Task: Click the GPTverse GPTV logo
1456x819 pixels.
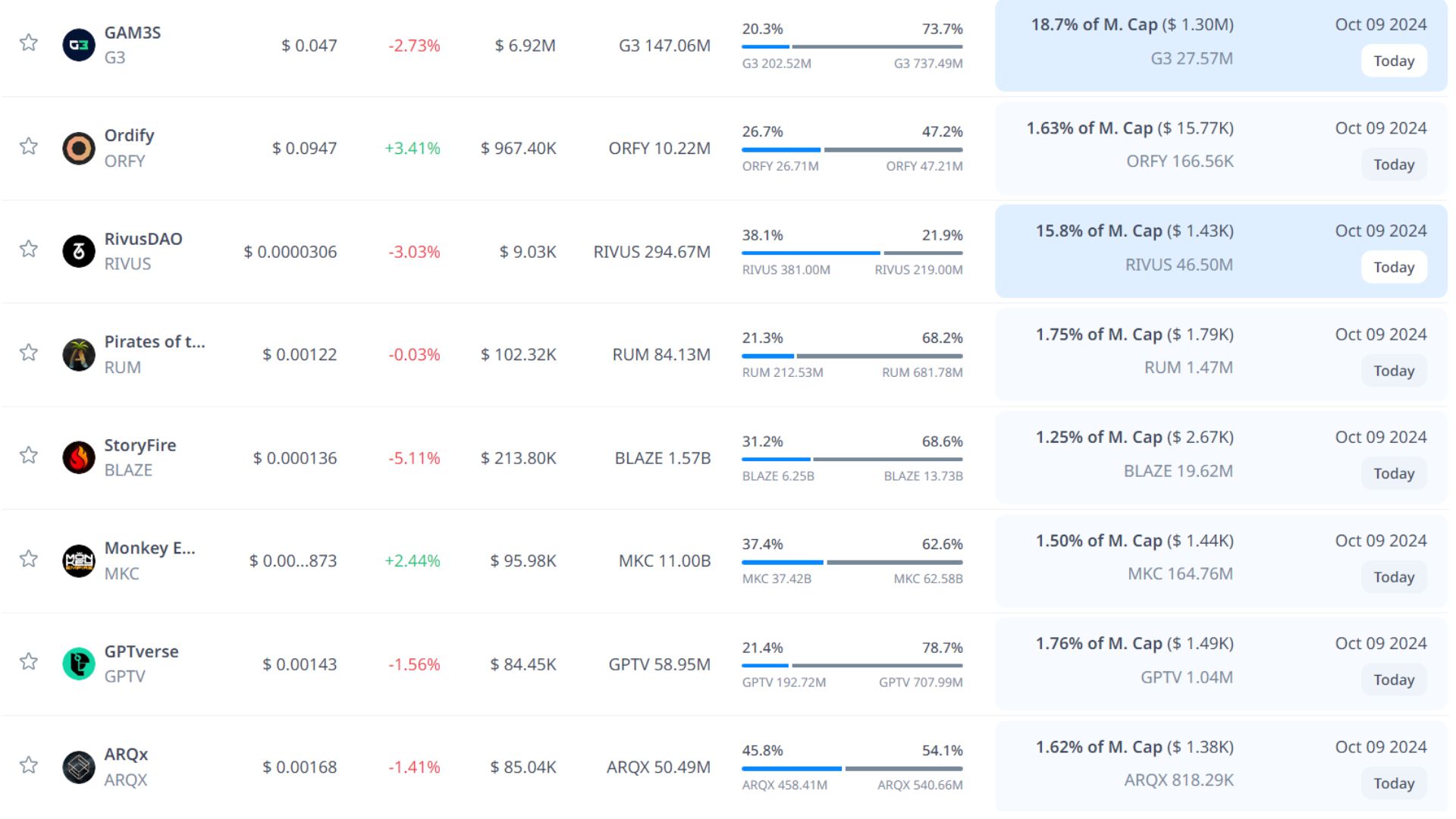Action: tap(78, 664)
